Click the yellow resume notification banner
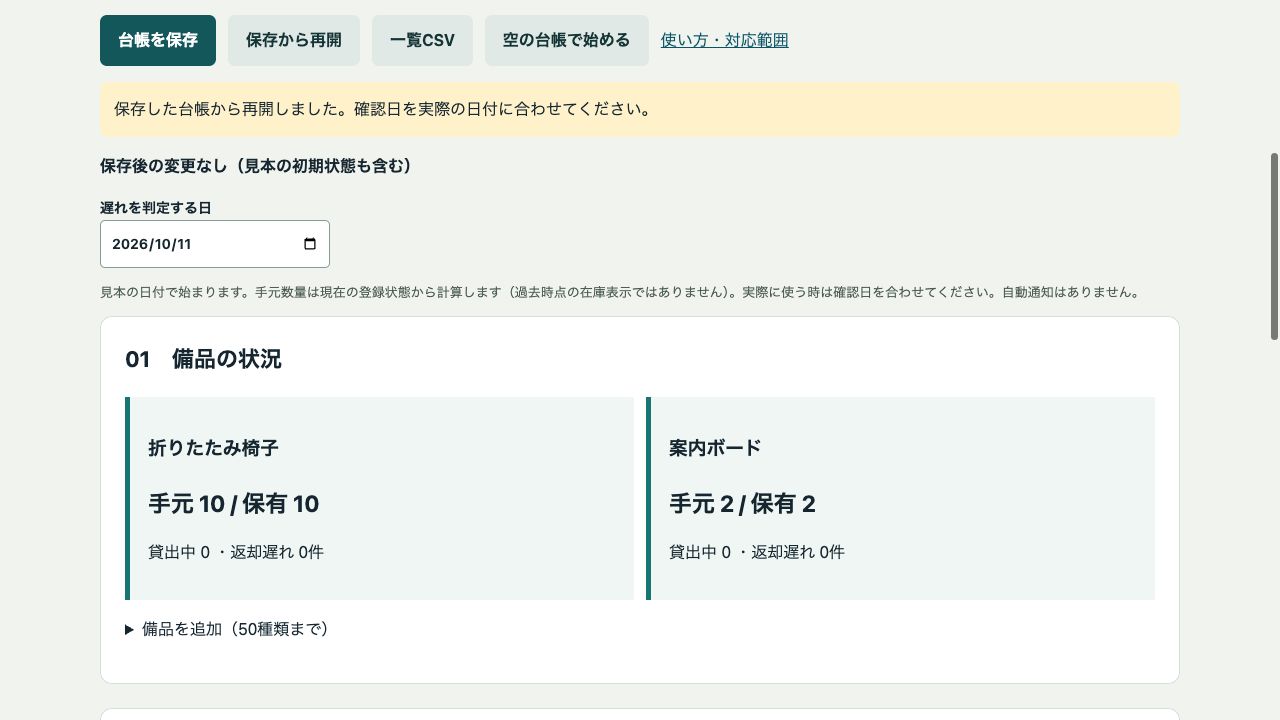Image resolution: width=1280 pixels, height=720 pixels. click(x=640, y=109)
